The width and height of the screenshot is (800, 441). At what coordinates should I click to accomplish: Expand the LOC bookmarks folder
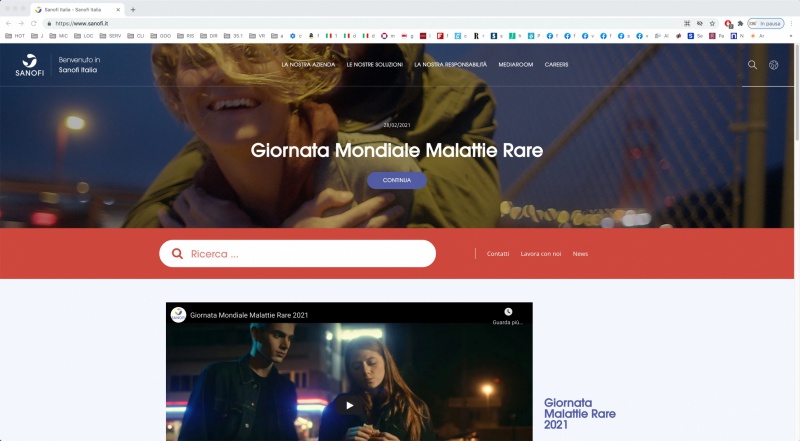(x=85, y=36)
